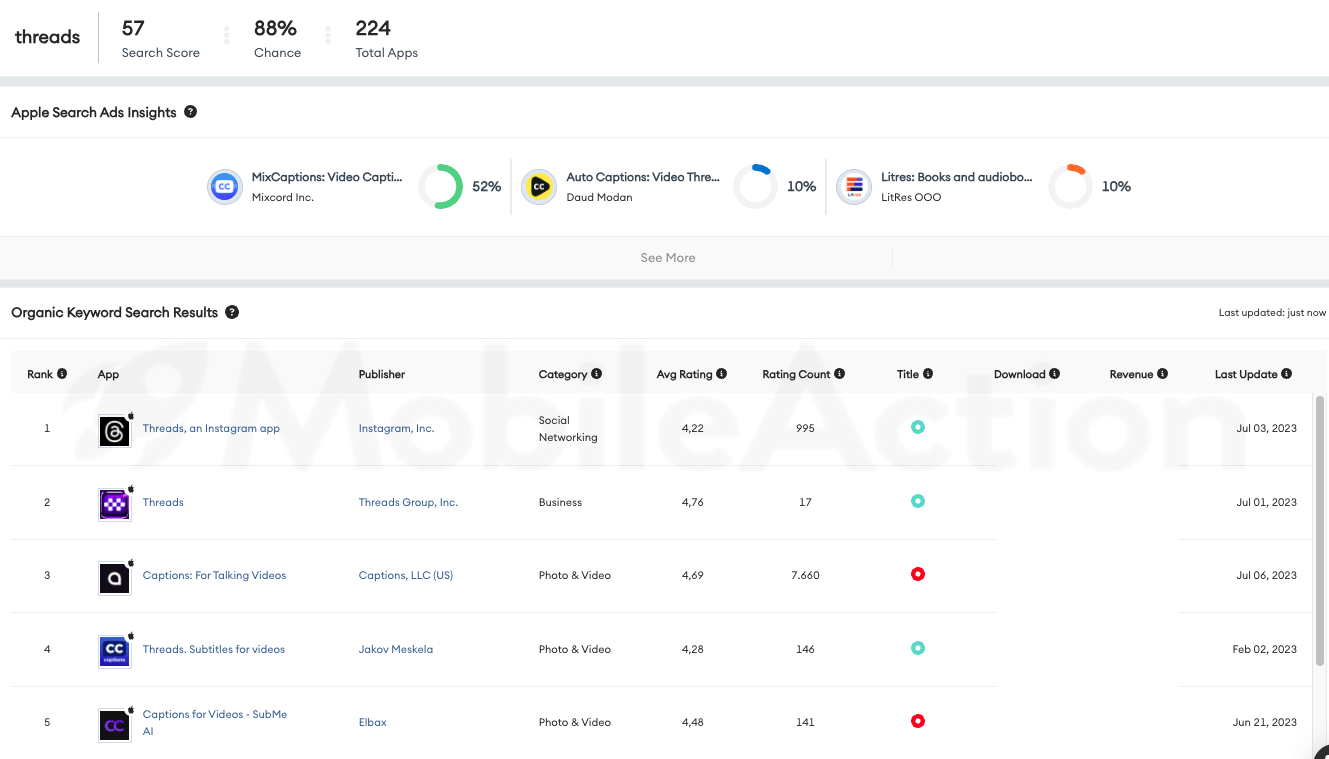Open the Auto Captions app icon
Screen dimensions: 1329x759
[x=539, y=187]
